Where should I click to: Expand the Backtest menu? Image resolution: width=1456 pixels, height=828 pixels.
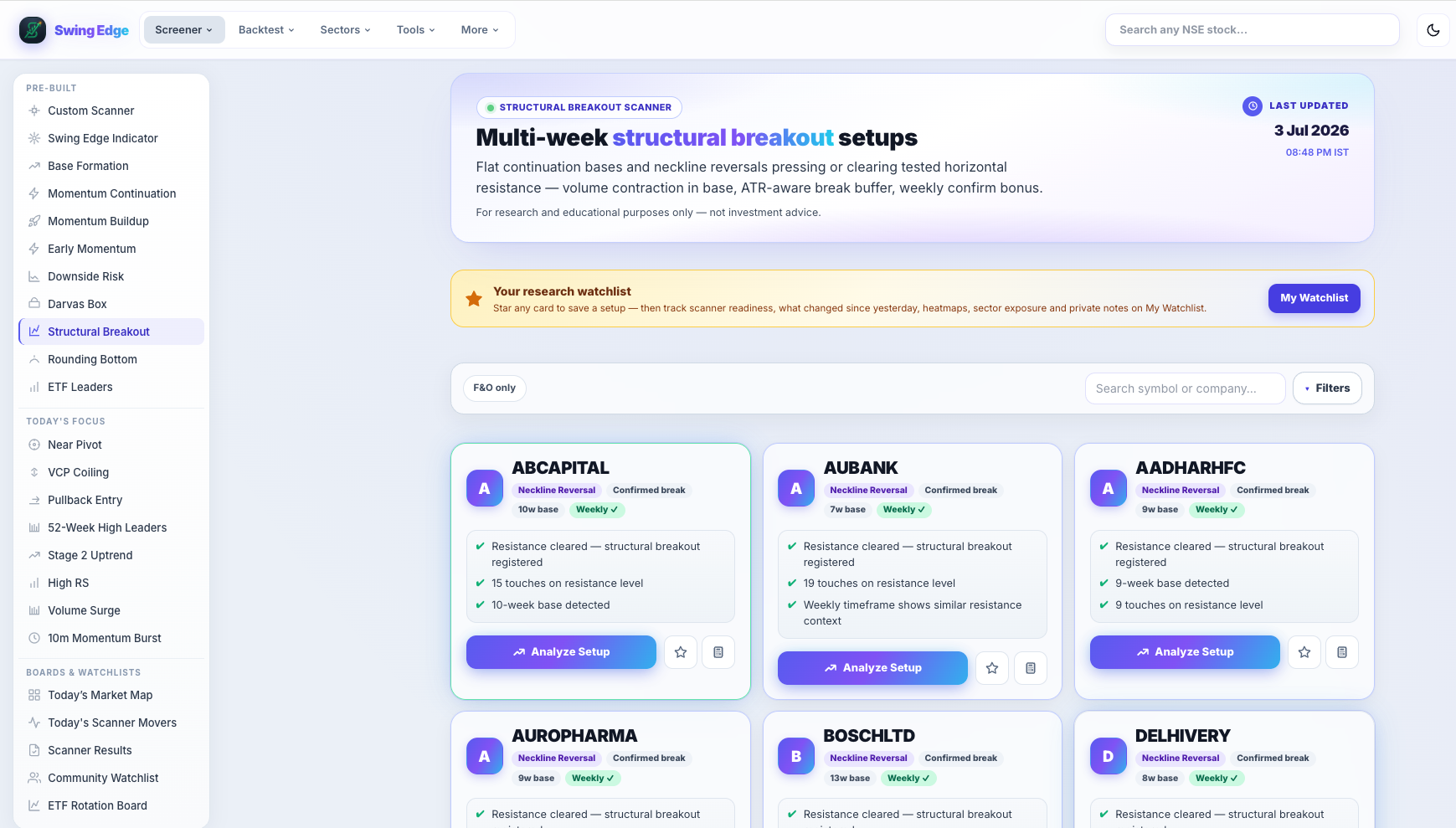(x=266, y=30)
